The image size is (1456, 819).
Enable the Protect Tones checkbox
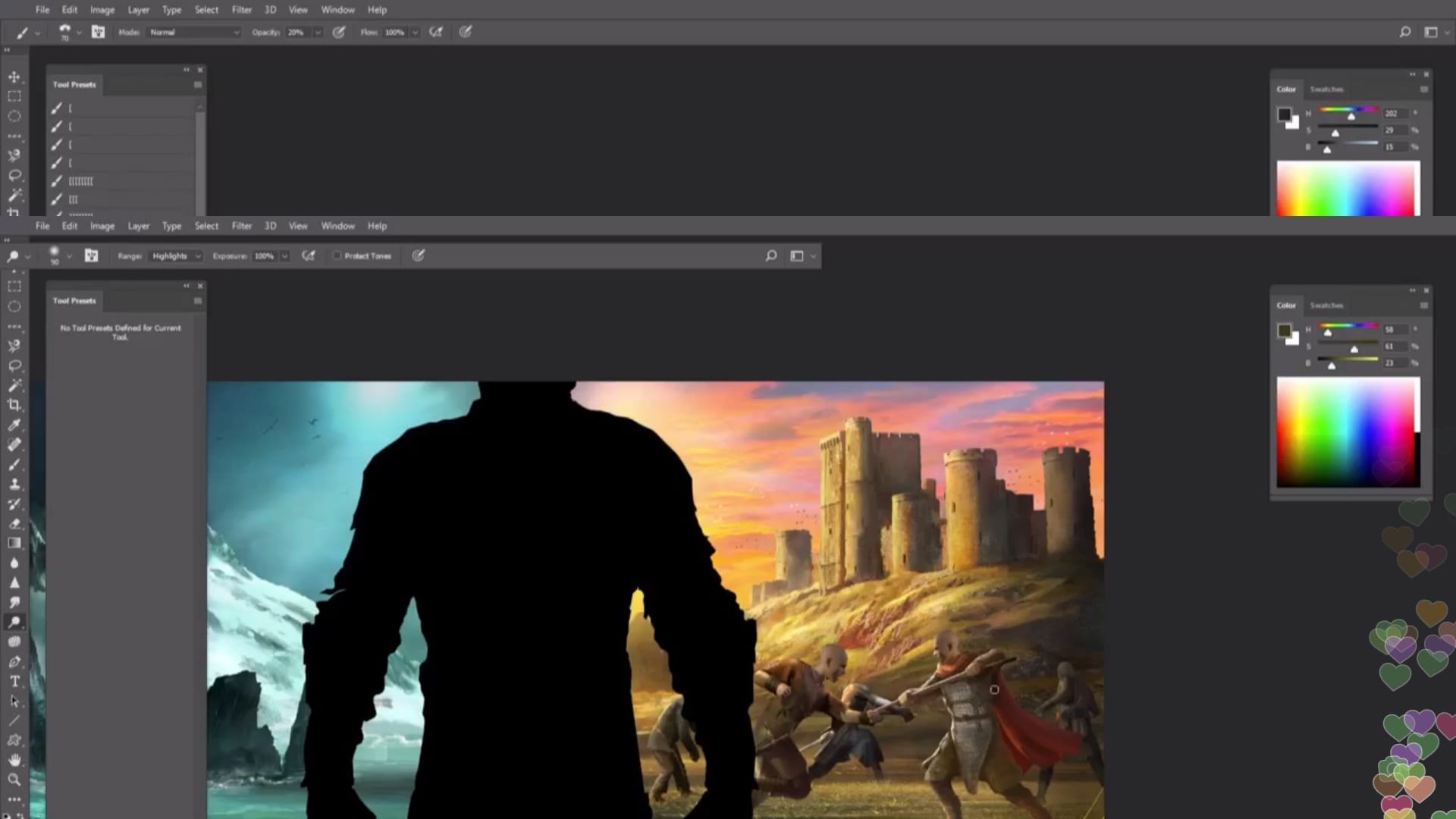(337, 256)
